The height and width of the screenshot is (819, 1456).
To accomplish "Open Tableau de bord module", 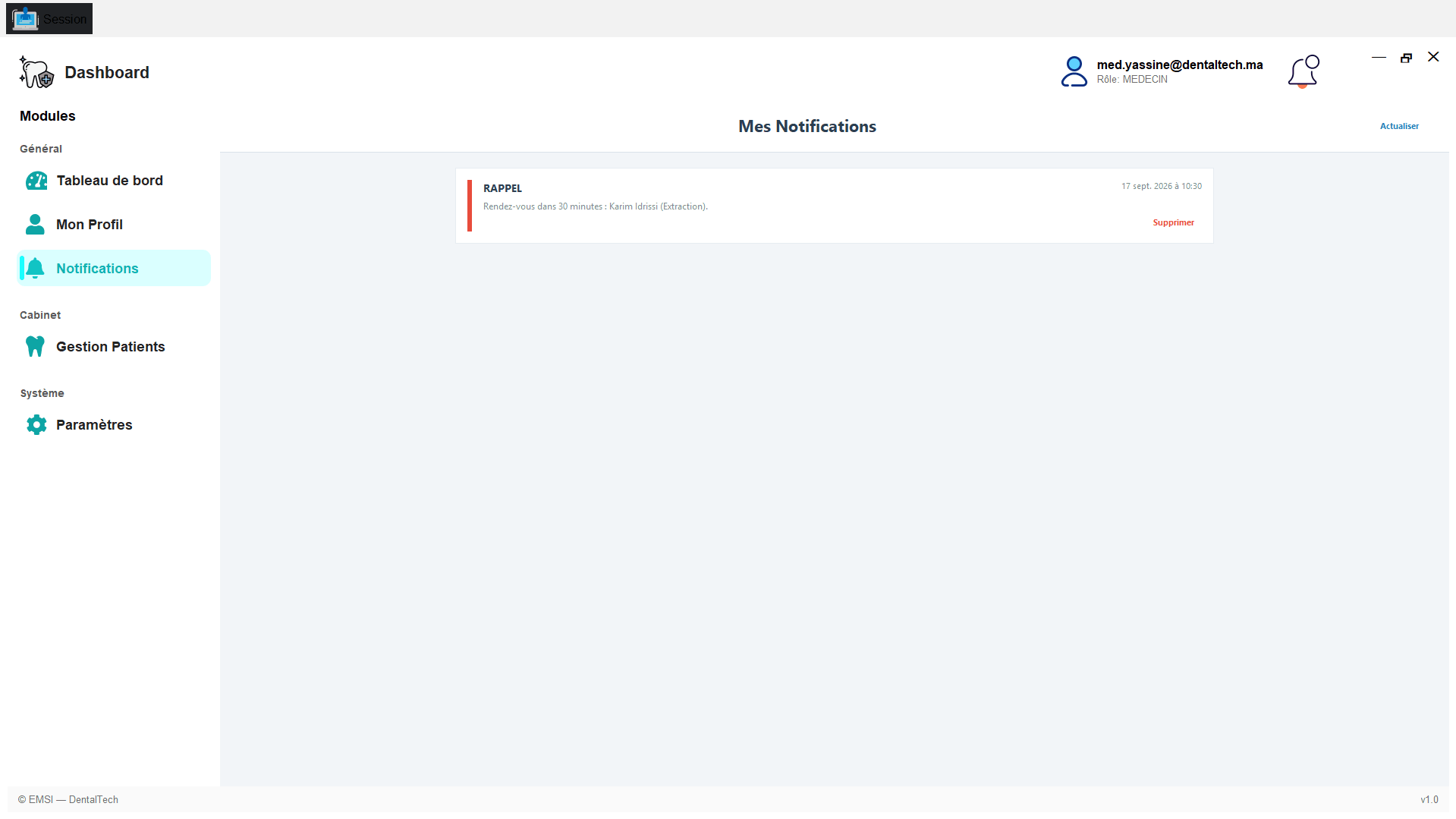I will coord(114,181).
